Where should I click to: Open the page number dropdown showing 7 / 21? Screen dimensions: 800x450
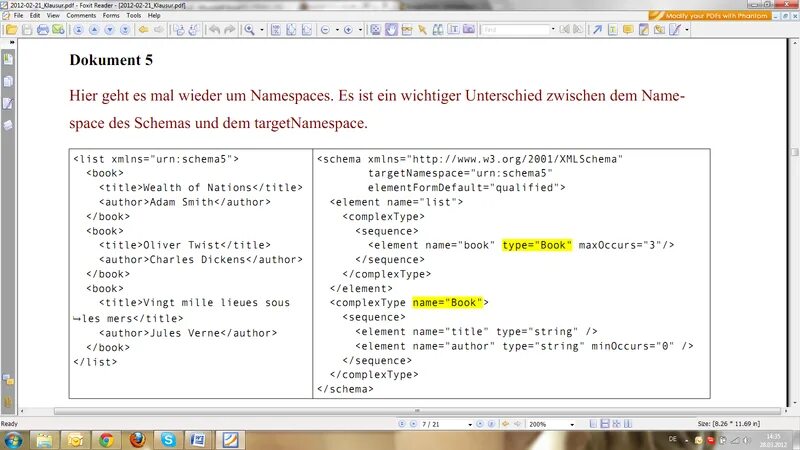click(x=470, y=424)
